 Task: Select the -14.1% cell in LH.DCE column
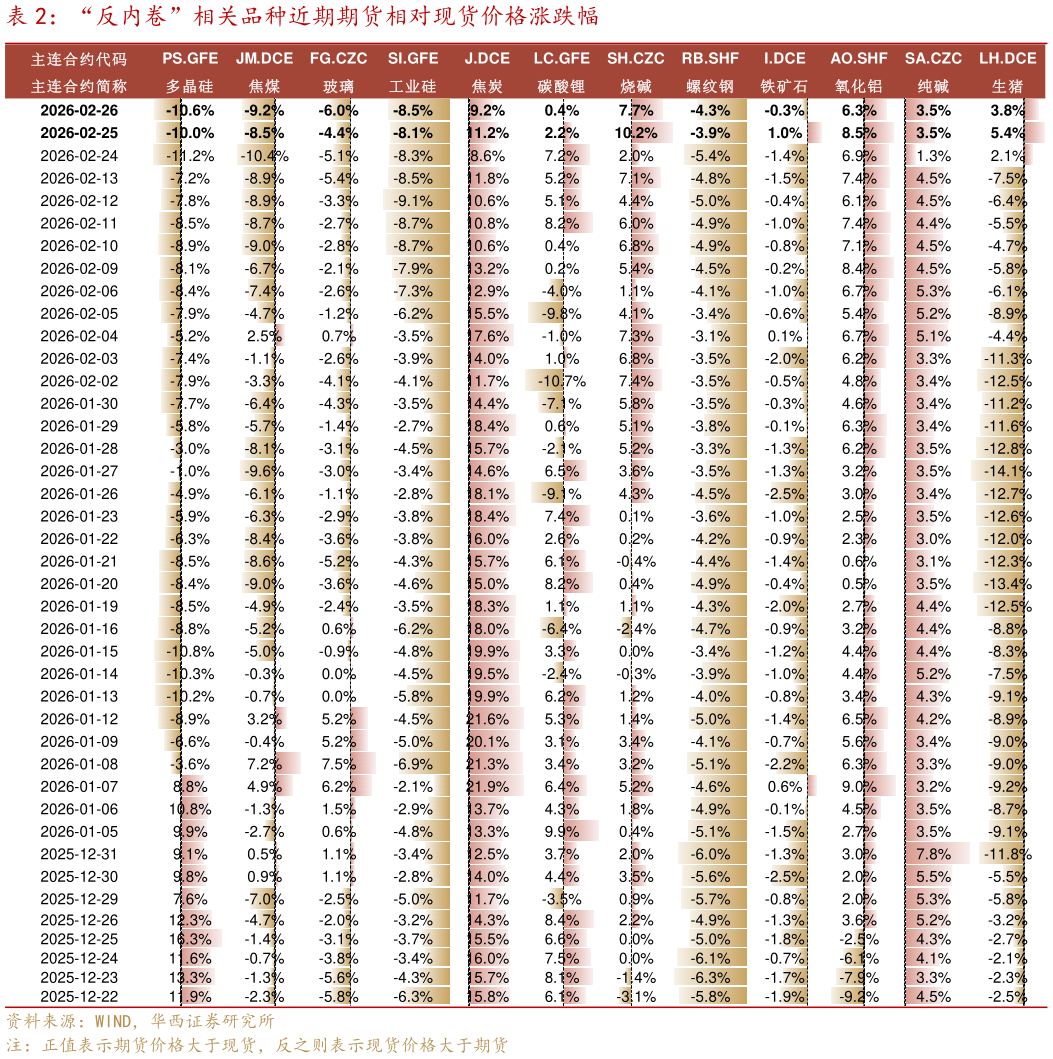[x=1007, y=471]
